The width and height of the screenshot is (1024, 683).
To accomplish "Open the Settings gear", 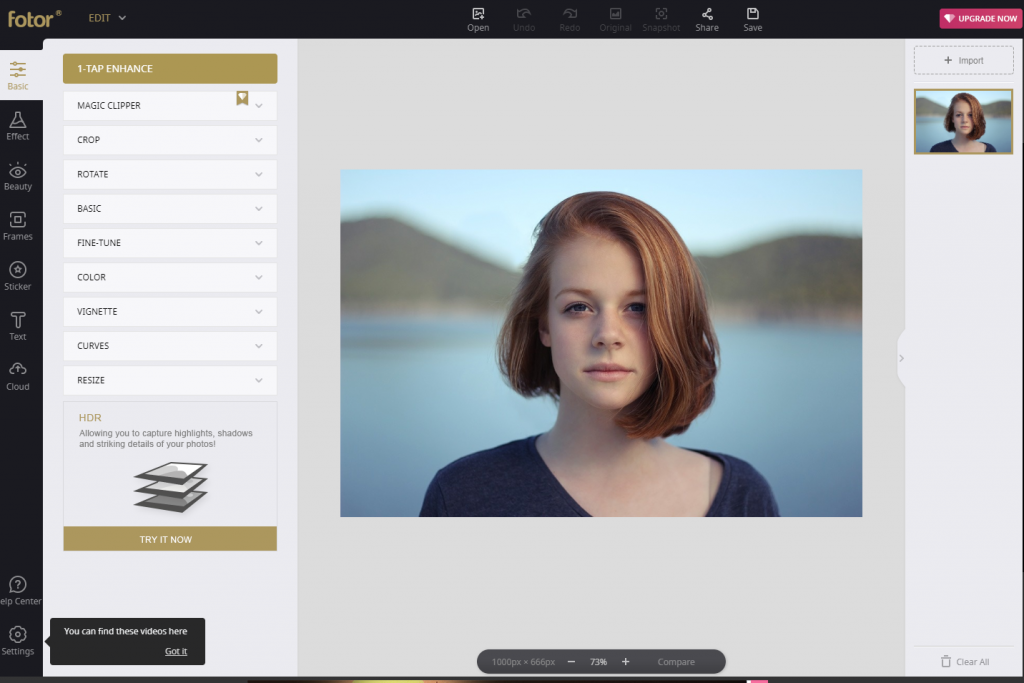I will 18,641.
